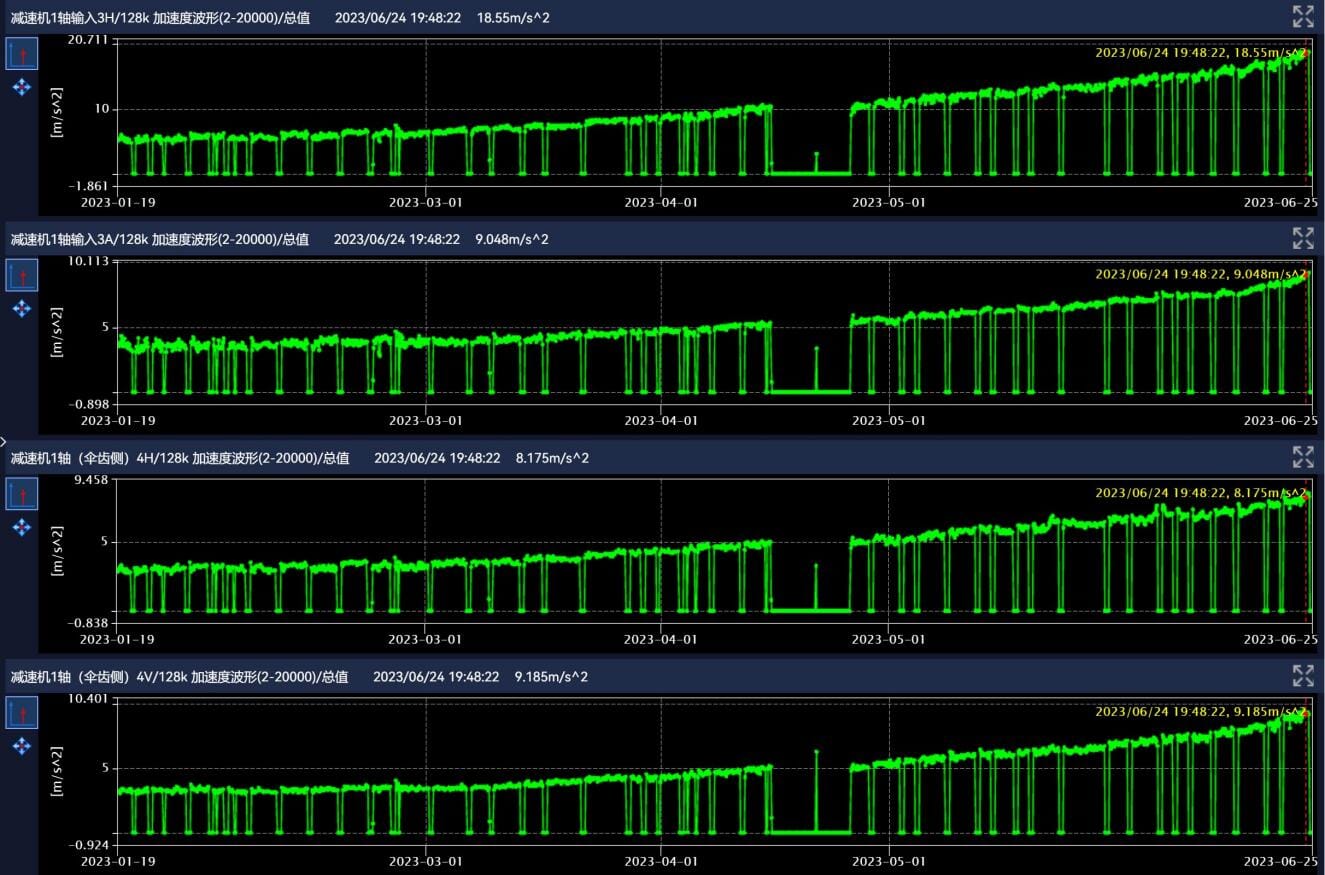
Task: Toggle the vertical axis tool on 4H chart
Action: coord(22,494)
